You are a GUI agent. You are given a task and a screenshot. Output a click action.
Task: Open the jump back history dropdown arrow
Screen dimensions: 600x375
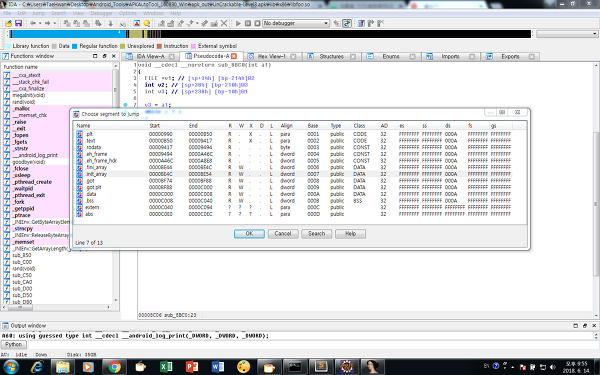[40, 23]
